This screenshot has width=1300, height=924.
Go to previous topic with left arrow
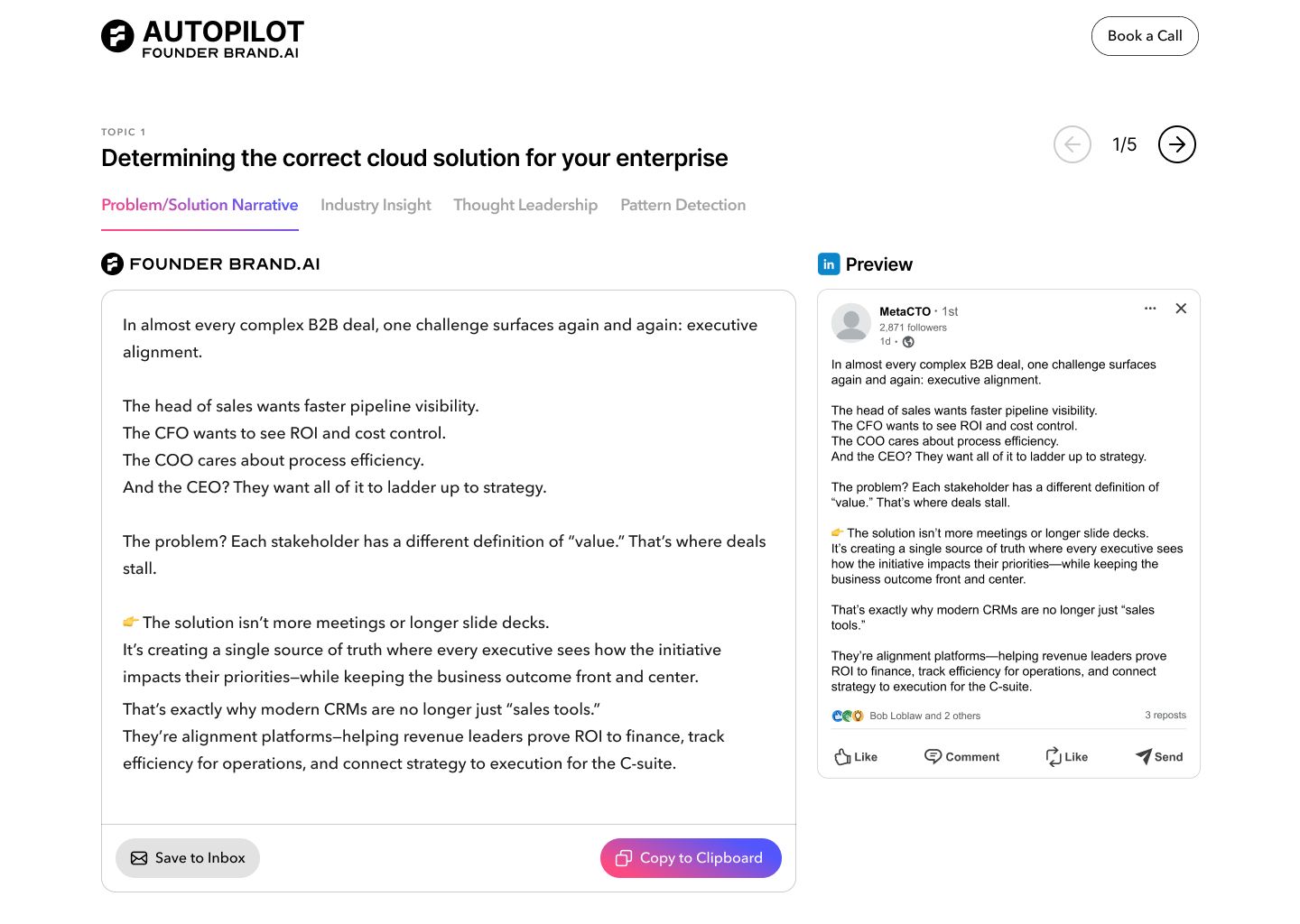click(1072, 144)
